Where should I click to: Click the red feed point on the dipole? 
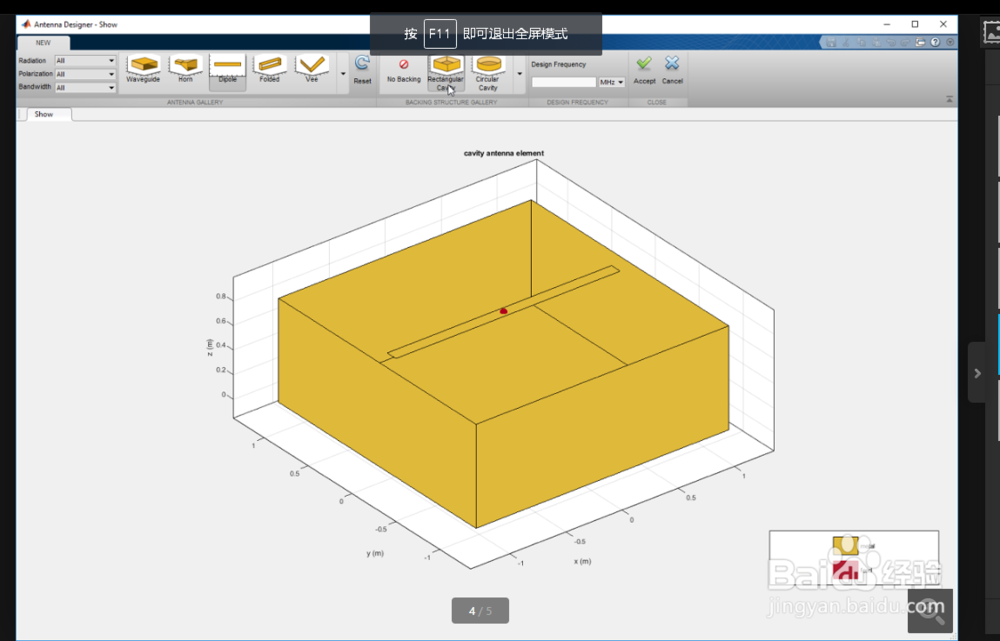tap(503, 311)
